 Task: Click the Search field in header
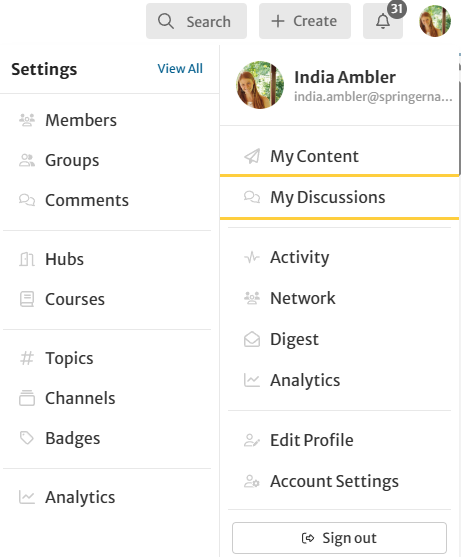196,21
